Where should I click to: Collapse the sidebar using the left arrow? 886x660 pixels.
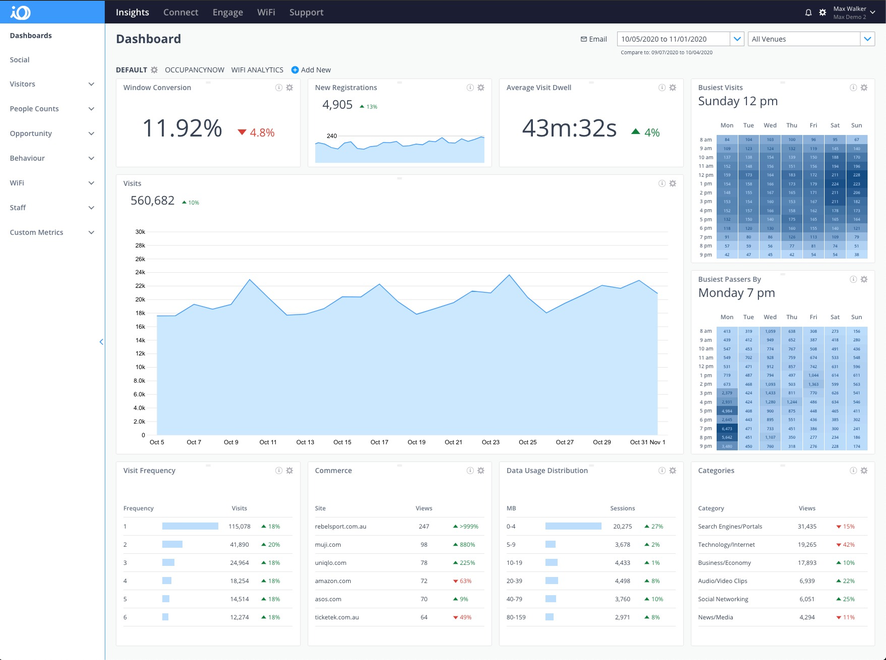click(101, 341)
